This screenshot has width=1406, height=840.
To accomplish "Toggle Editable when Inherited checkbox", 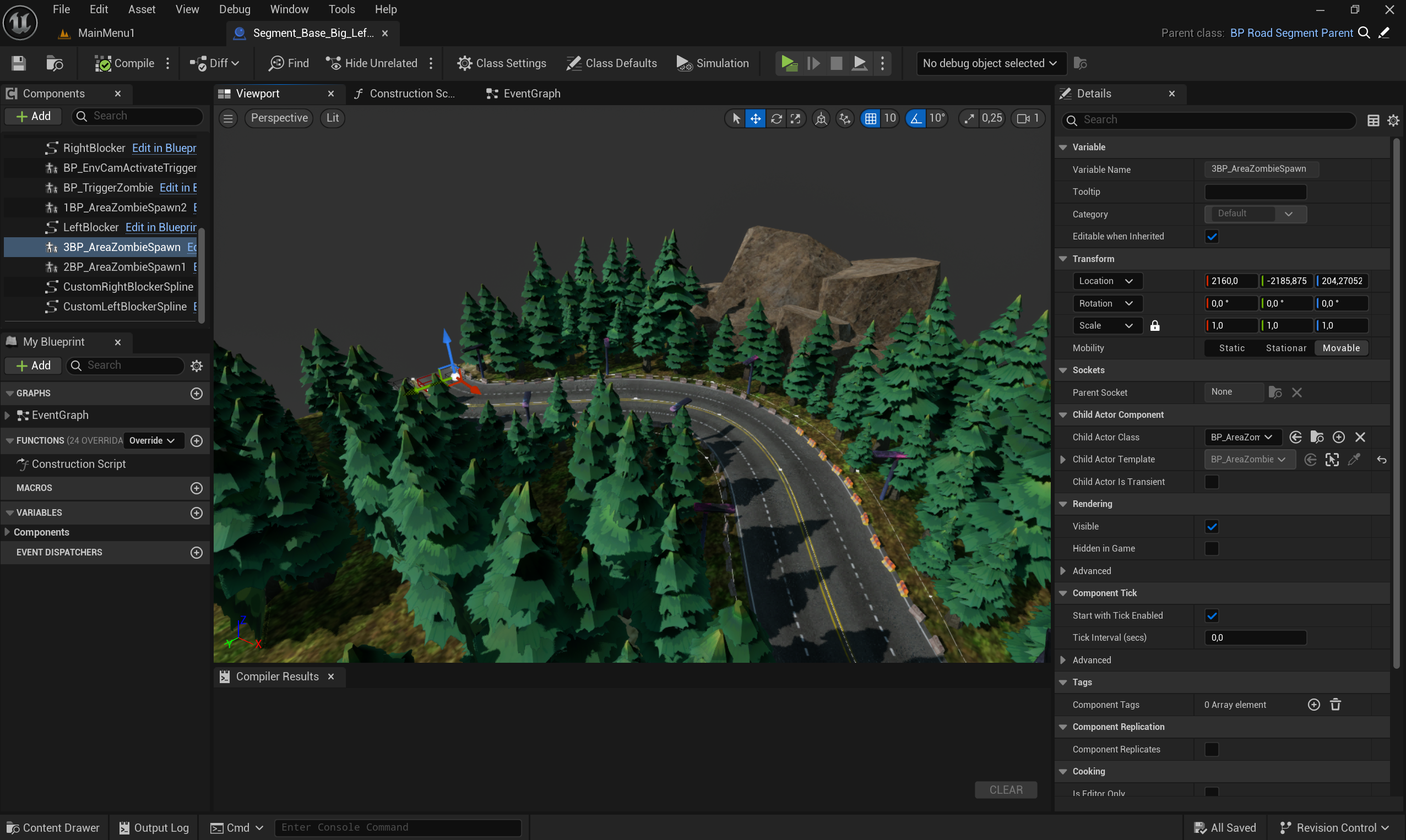I will tap(1212, 237).
